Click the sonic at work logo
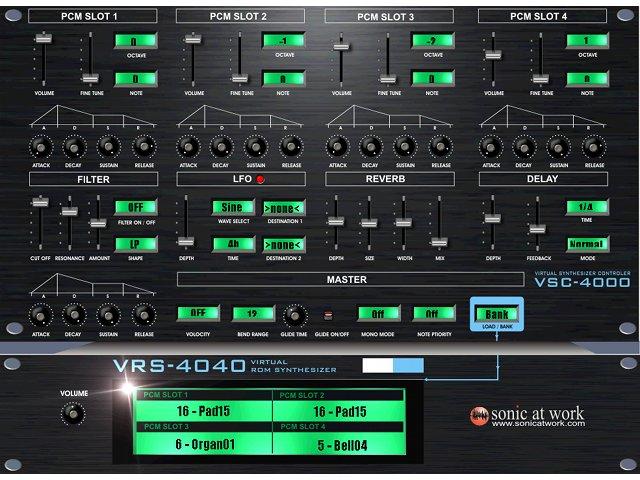Screen dimensions: 640x480 527,416
